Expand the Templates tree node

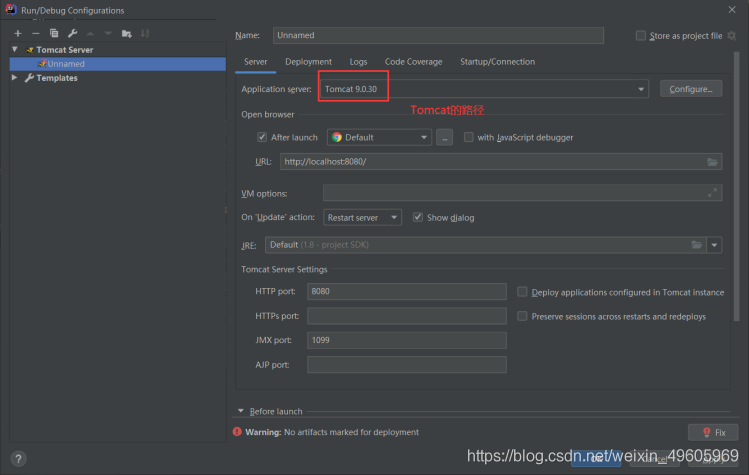click(x=15, y=77)
